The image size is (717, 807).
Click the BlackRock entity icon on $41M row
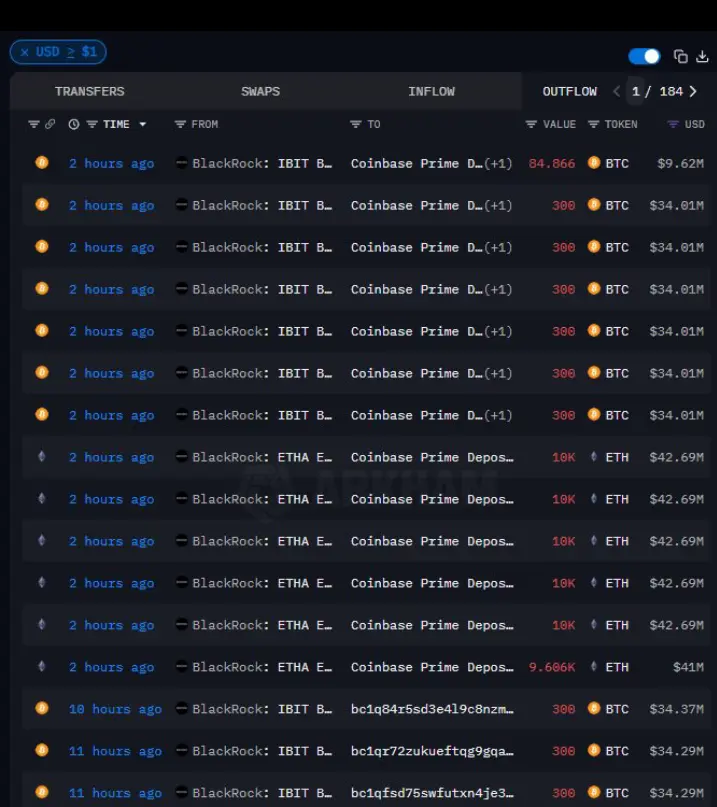tap(181, 666)
